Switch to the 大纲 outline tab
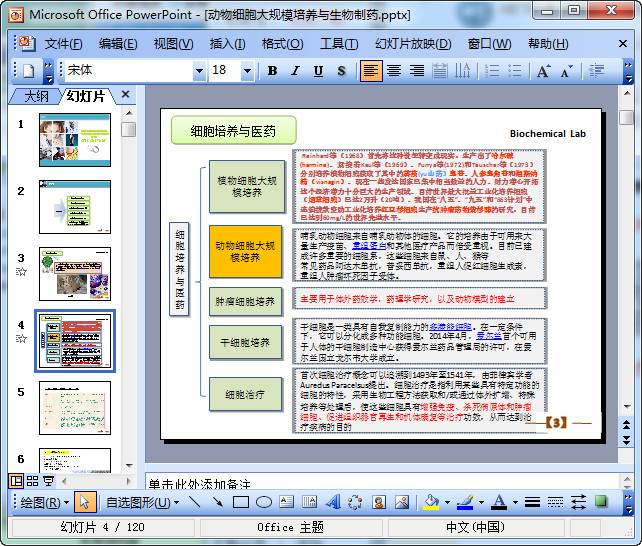The height and width of the screenshot is (546, 642). 36,96
